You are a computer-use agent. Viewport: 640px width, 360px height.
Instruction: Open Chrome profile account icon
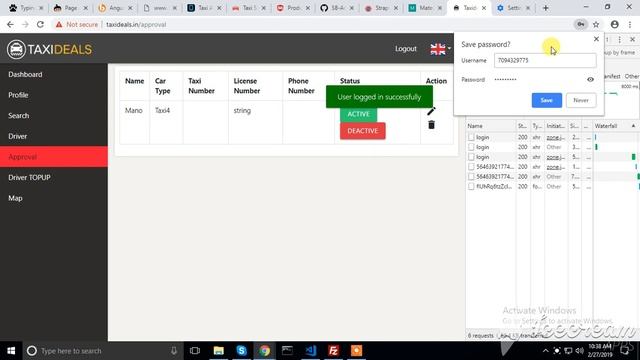[x=614, y=24]
